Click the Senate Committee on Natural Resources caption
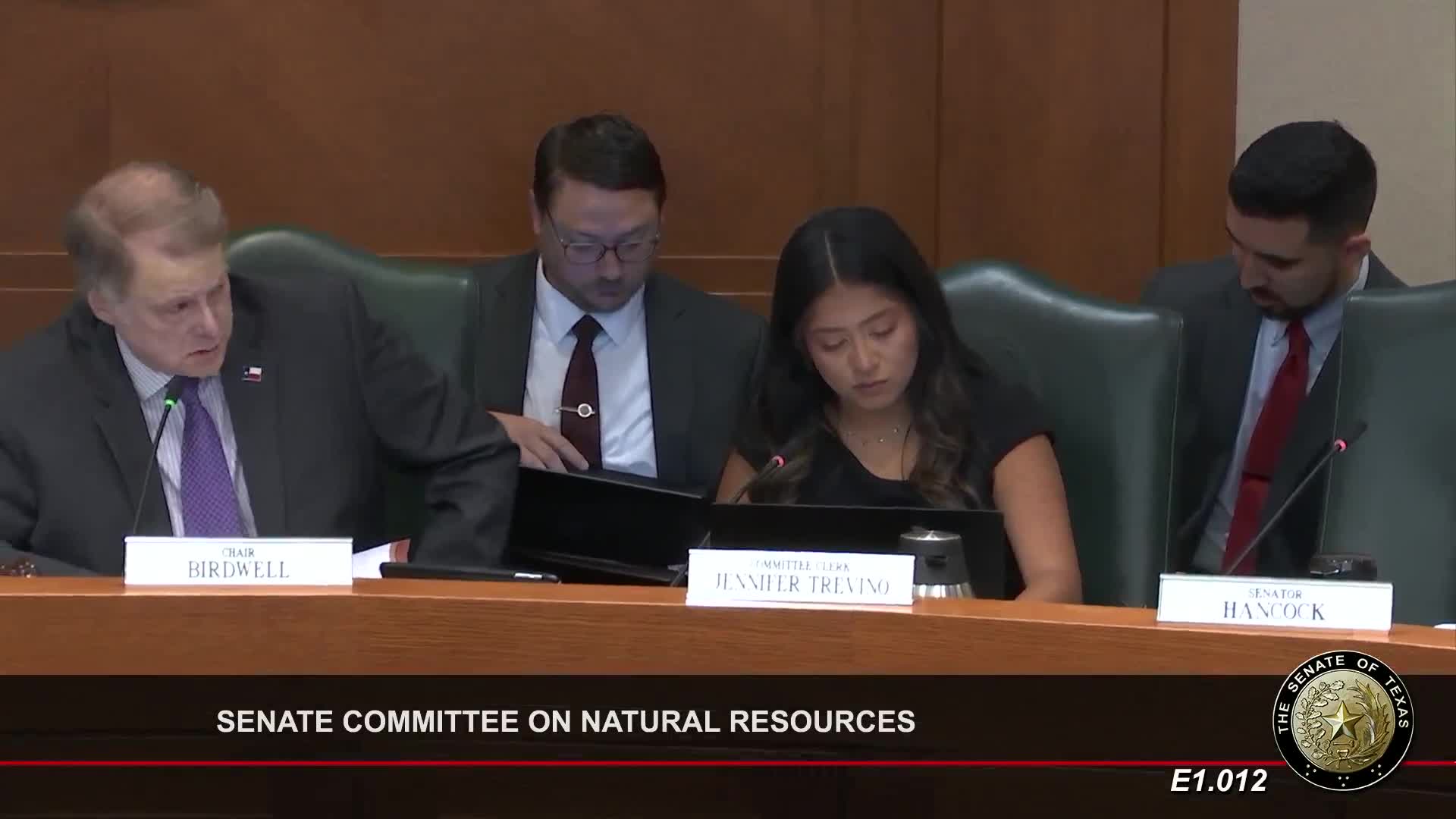 [566, 721]
